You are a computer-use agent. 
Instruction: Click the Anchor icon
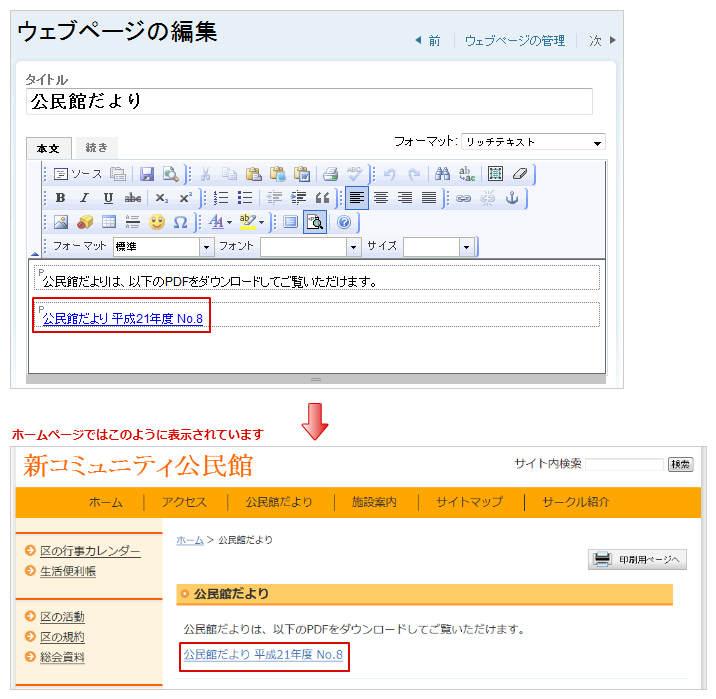[512, 198]
